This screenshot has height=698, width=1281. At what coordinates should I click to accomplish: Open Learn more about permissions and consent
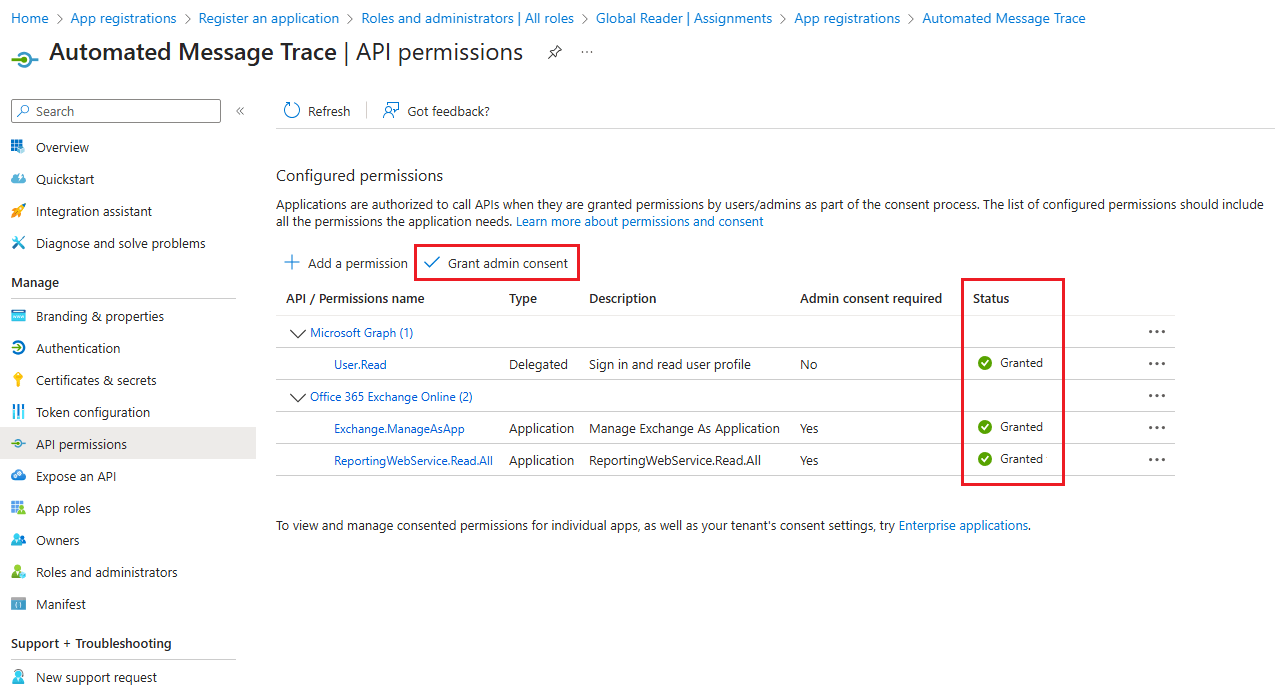(640, 221)
